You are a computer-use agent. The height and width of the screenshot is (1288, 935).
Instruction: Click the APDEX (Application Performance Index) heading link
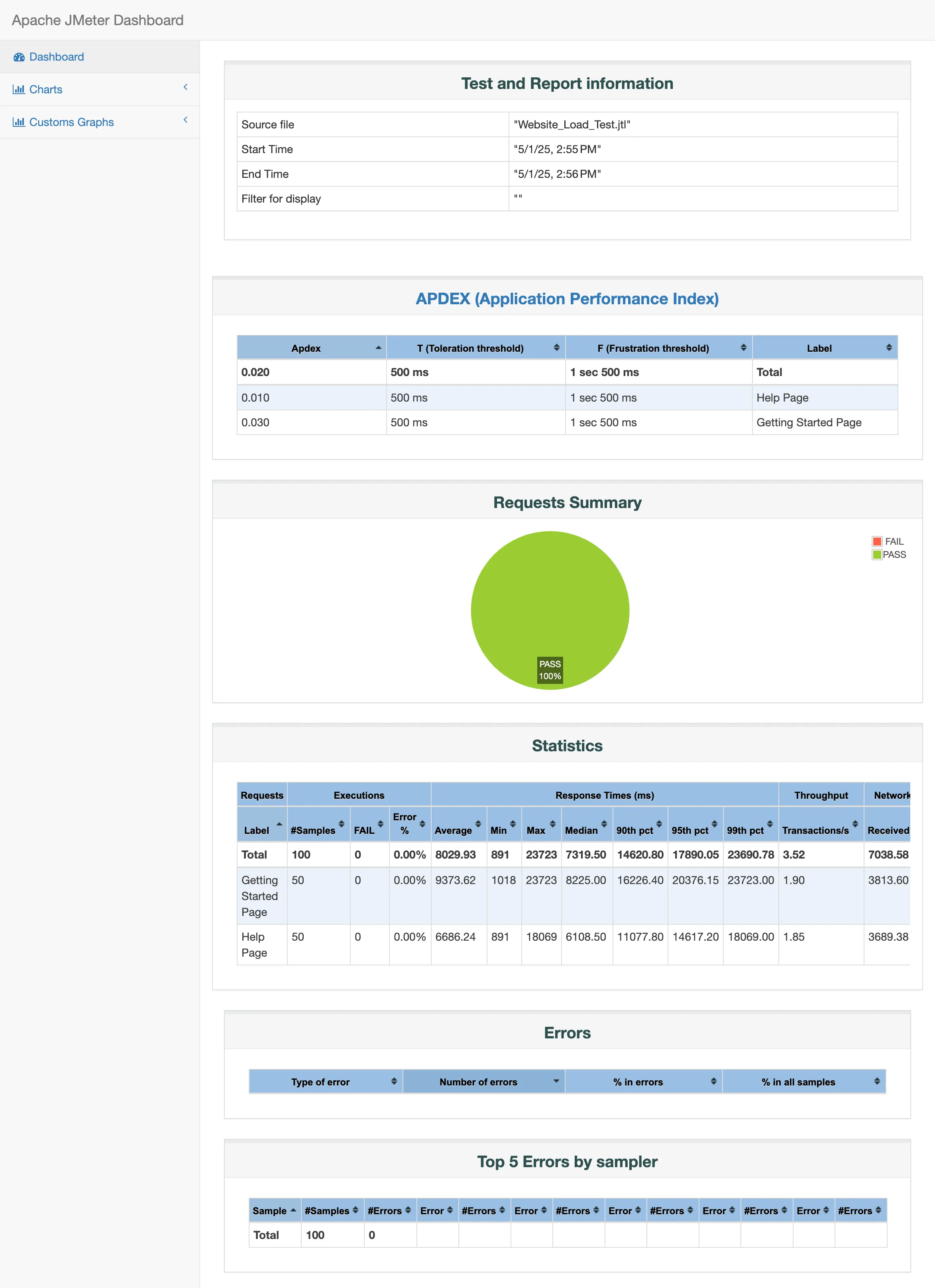[x=567, y=299]
